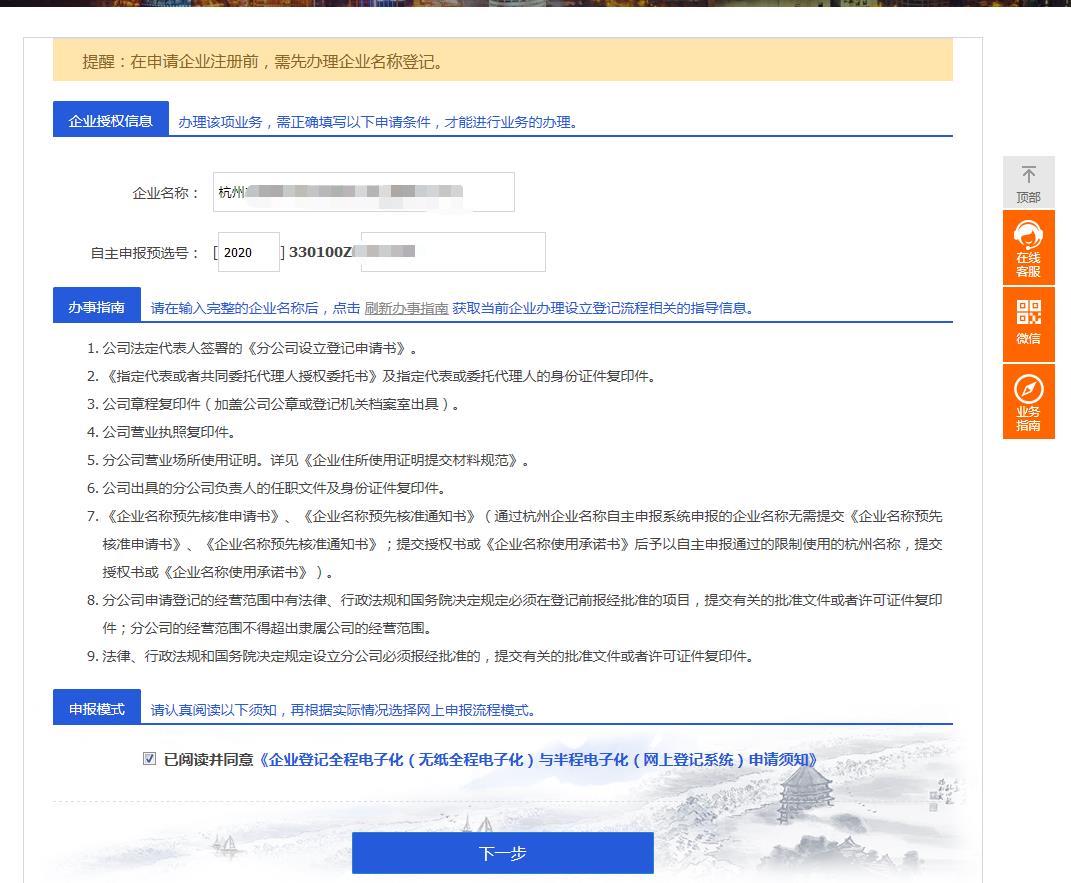Click the 顶部 back-to-top arrow
Screen dimensions: 1071x883
point(1029,182)
